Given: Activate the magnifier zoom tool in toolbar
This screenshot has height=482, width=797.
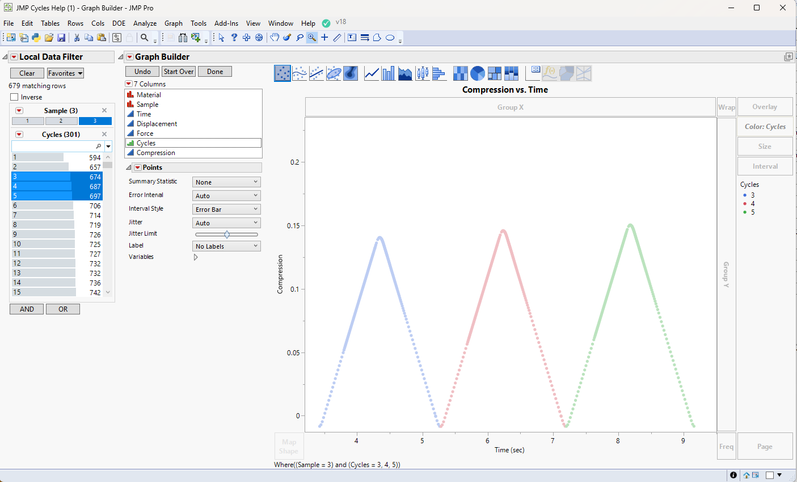Looking at the screenshot, I should pos(312,37).
